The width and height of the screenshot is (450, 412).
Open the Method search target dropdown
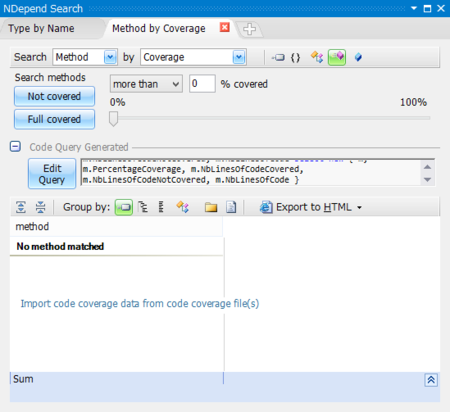[110, 57]
